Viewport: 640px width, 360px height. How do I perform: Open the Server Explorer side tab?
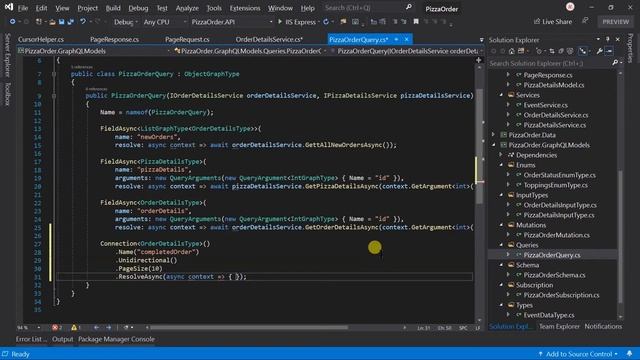tap(7, 55)
